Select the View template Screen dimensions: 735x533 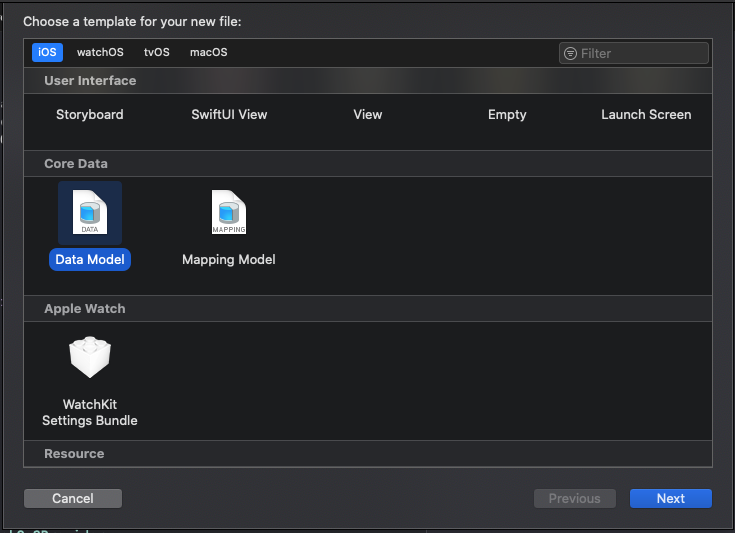tap(368, 114)
